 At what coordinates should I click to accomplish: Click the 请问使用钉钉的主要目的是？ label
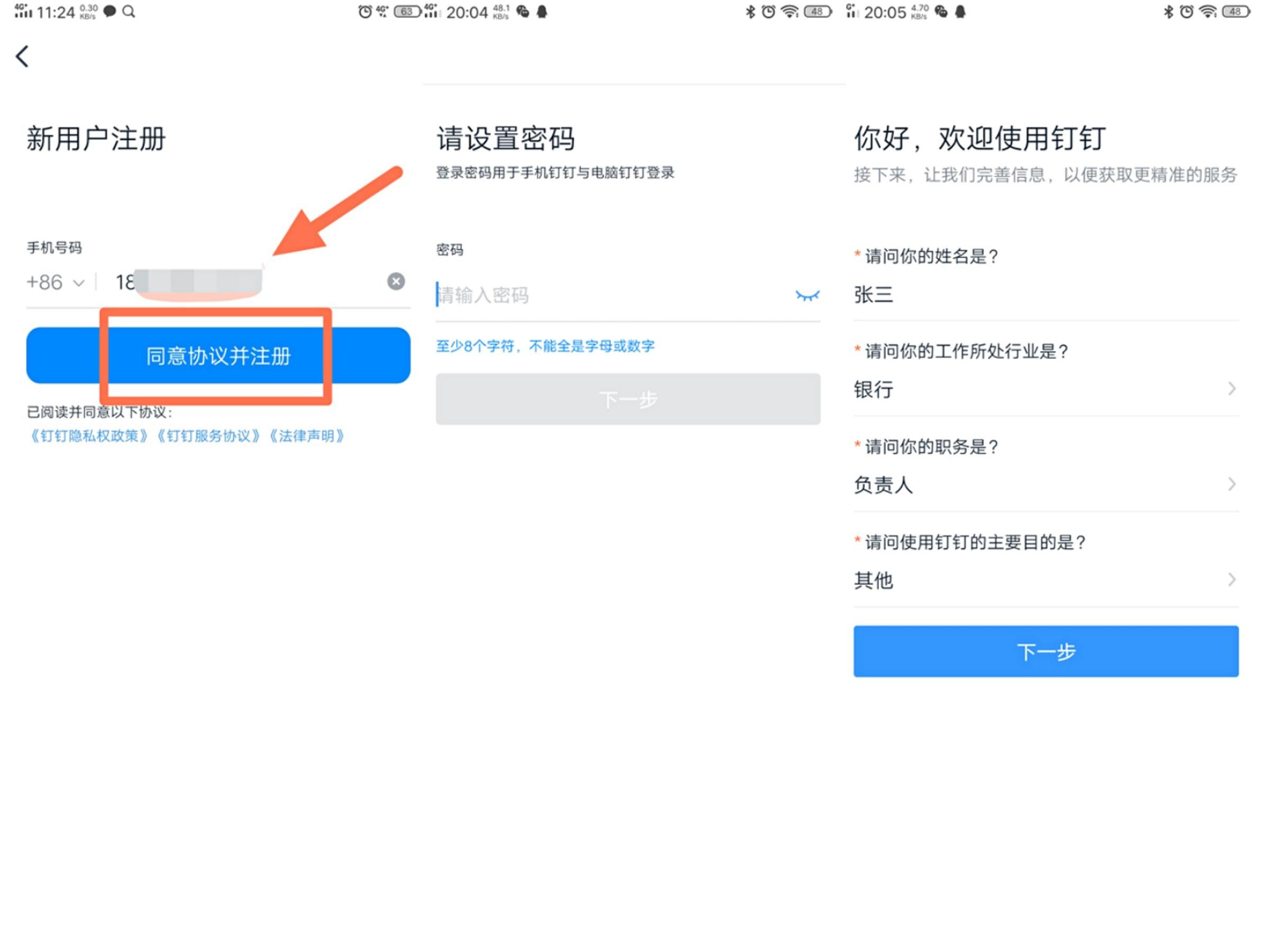click(976, 542)
